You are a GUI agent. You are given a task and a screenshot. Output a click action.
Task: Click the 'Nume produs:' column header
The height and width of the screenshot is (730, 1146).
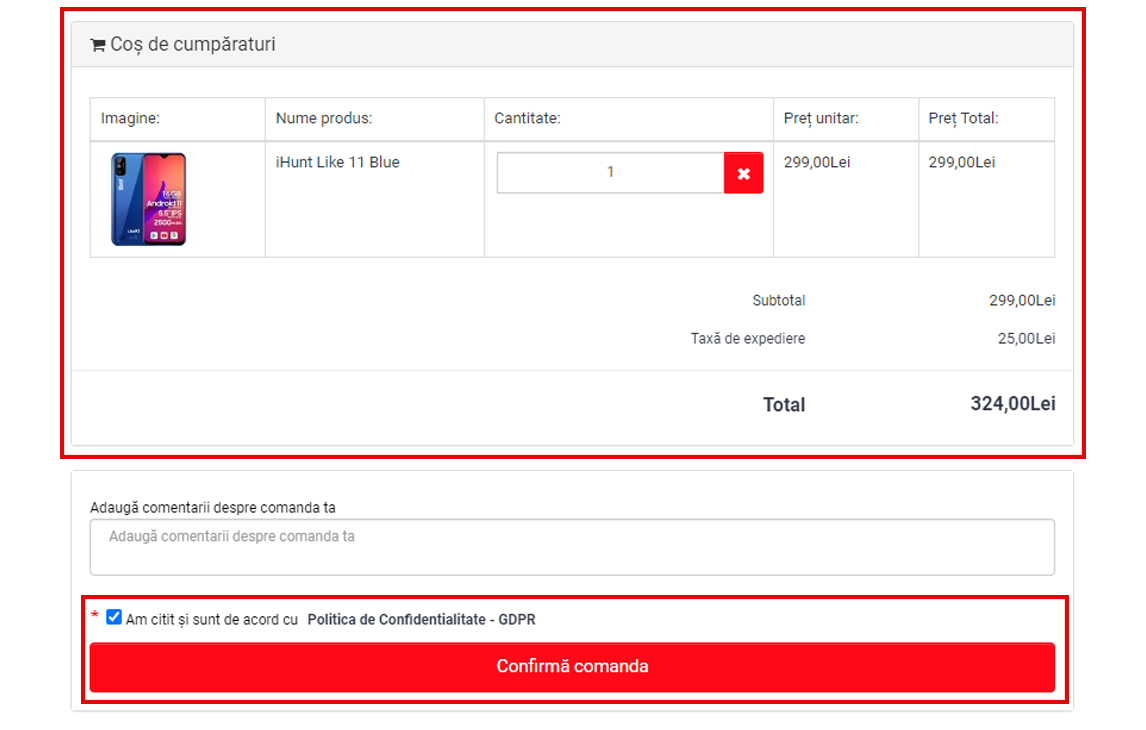point(323,119)
